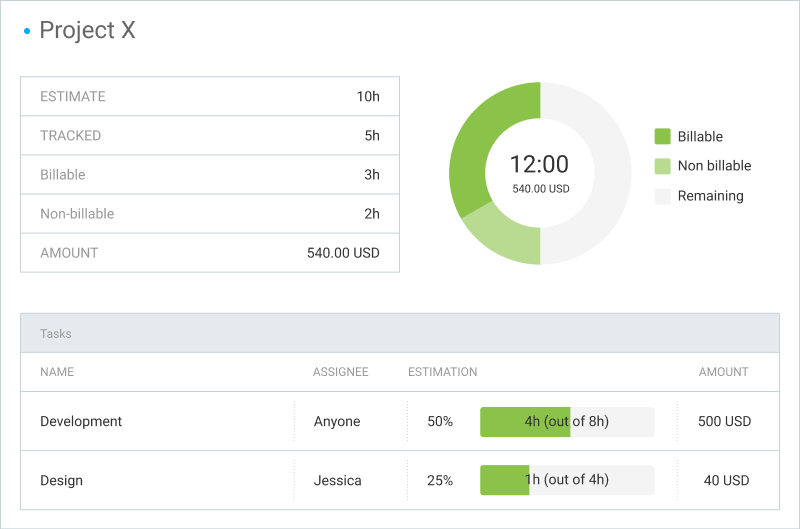Image resolution: width=800 pixels, height=529 pixels.
Task: Click the Non billable legend label
Action: [x=714, y=166]
